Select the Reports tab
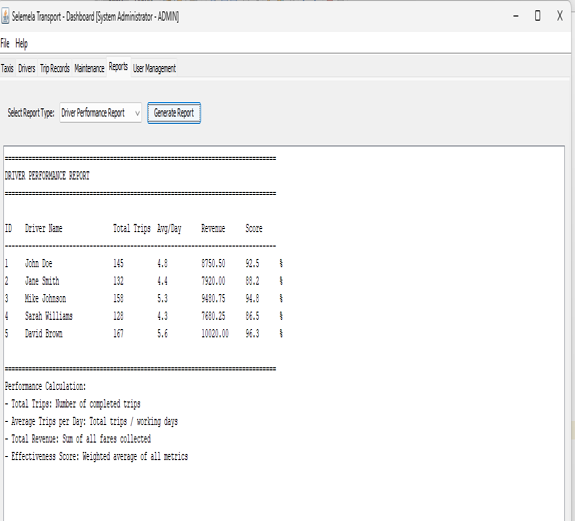 (118, 67)
